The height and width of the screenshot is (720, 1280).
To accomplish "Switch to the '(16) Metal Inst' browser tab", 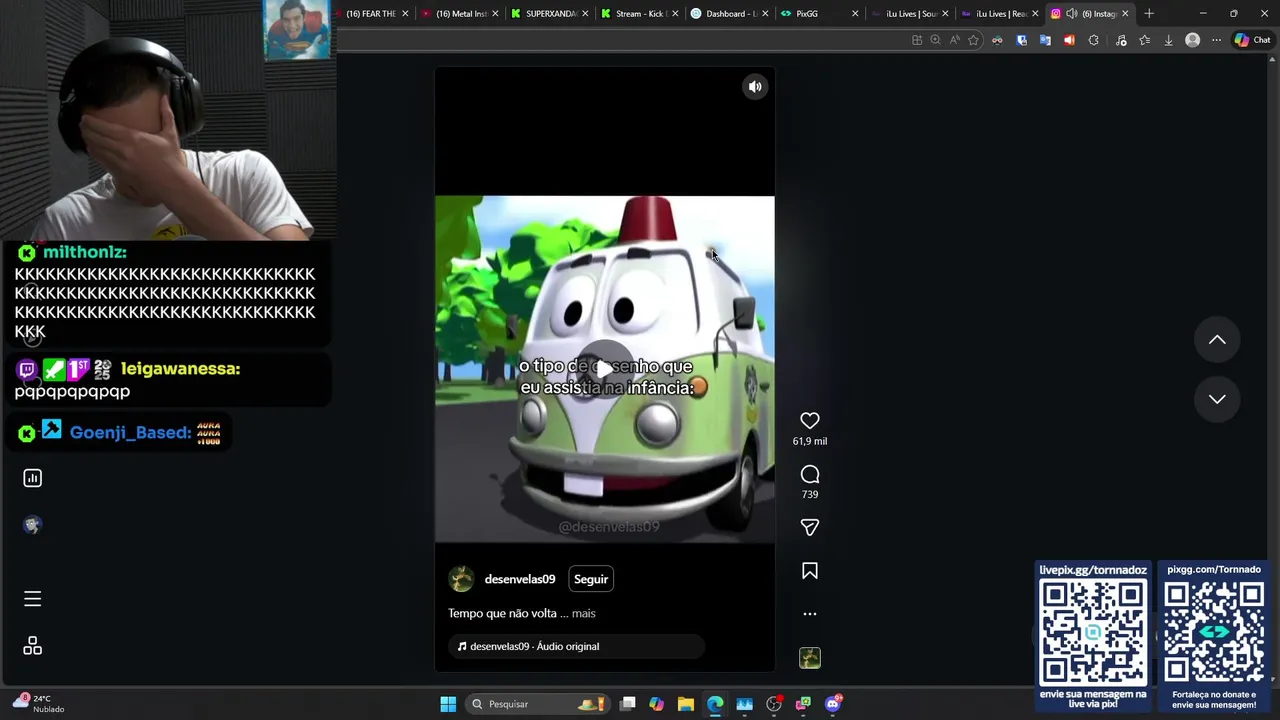I will (460, 14).
